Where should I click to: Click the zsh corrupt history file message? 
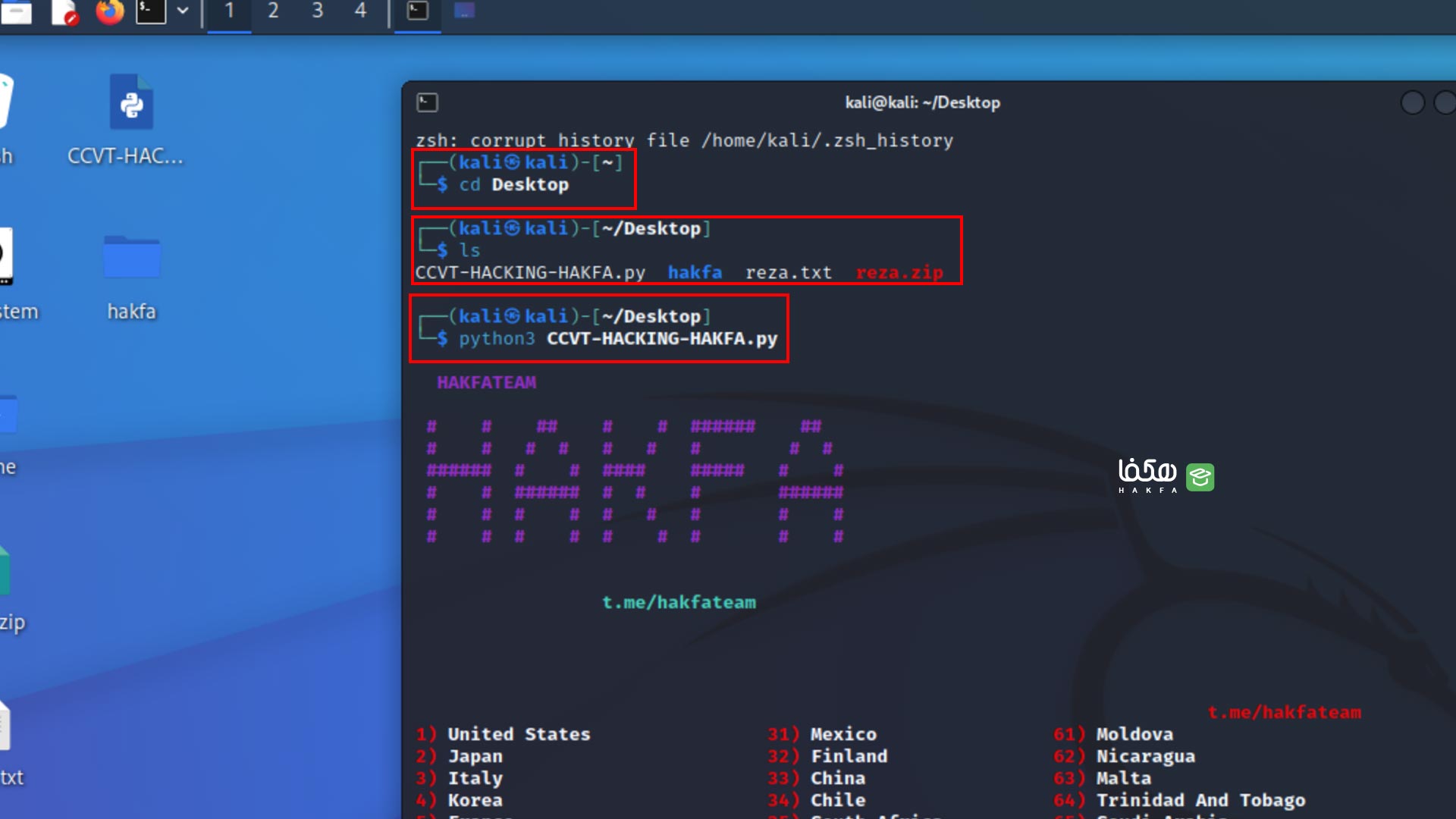click(684, 140)
